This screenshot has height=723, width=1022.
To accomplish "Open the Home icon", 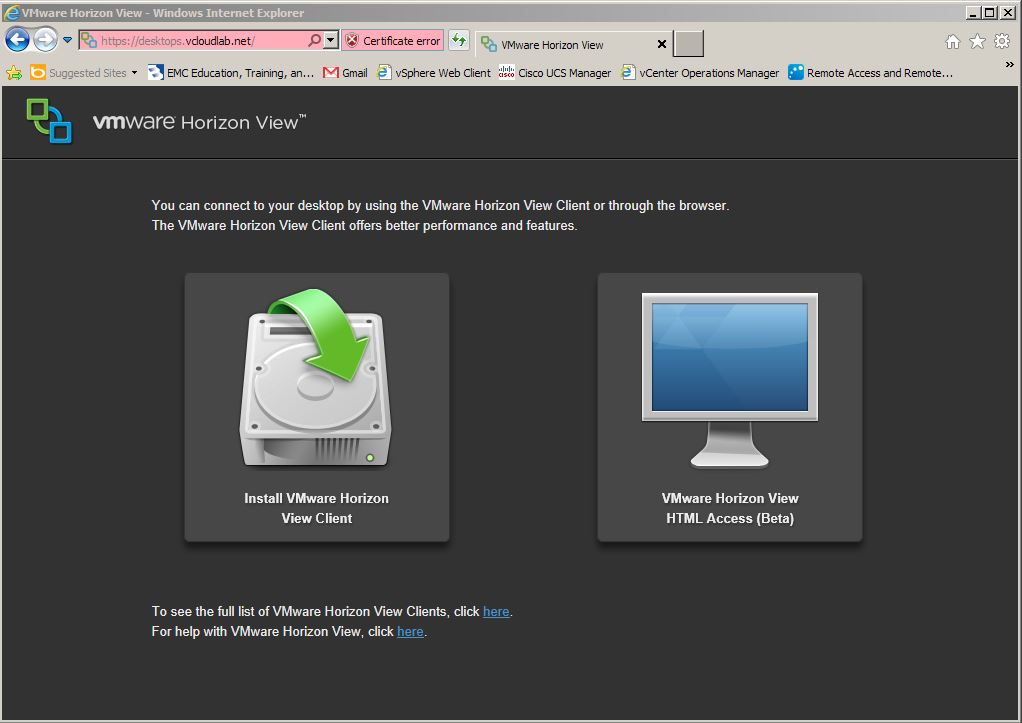I will (x=952, y=42).
